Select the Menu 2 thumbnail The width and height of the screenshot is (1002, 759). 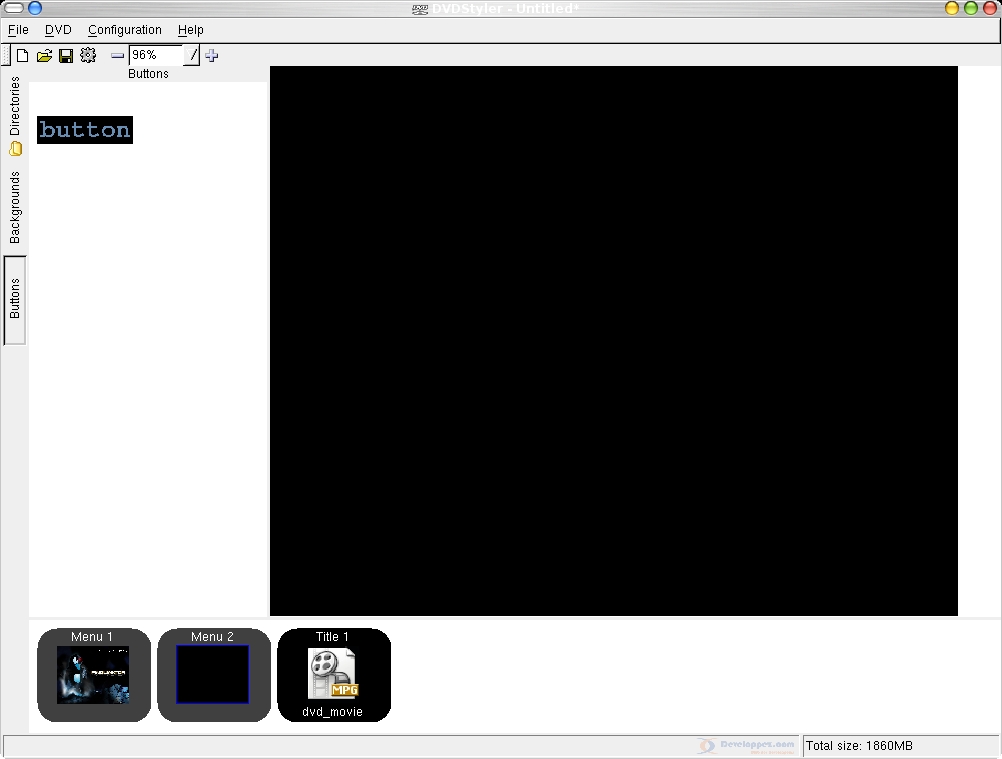[213, 675]
